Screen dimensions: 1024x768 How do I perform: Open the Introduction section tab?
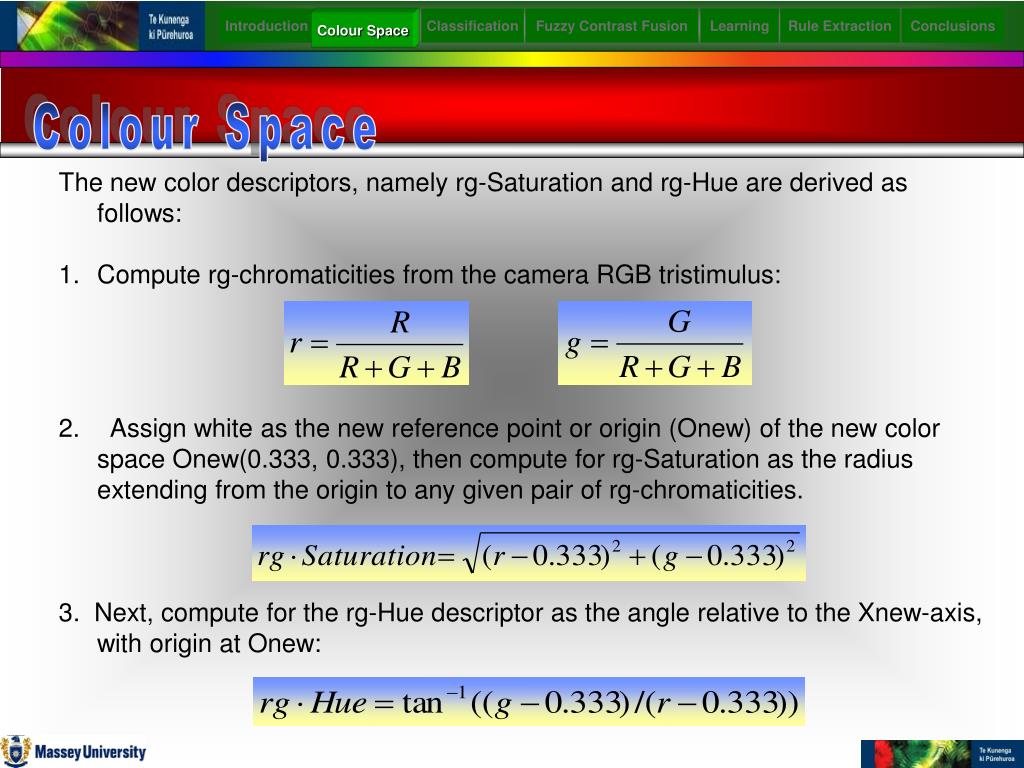pyautogui.click(x=266, y=26)
